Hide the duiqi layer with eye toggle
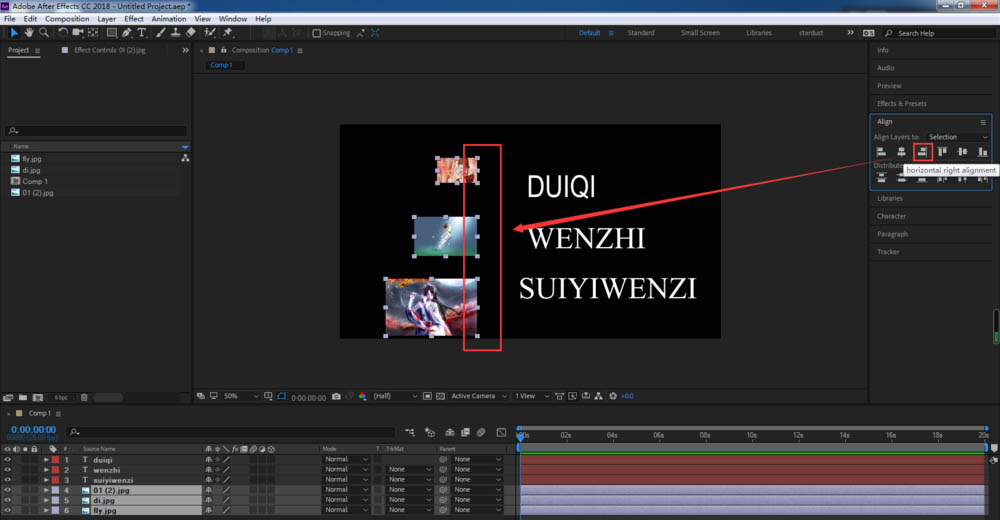 tap(8, 459)
